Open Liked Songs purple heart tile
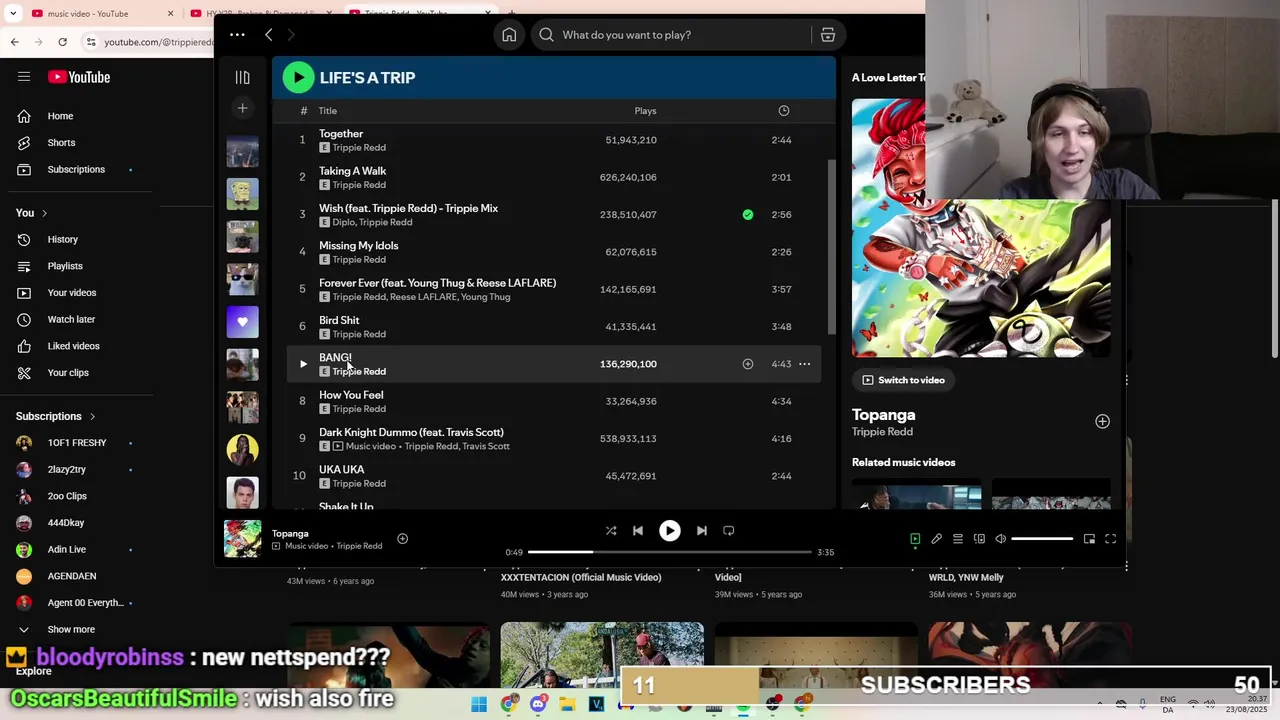The image size is (1280, 720). point(242,322)
